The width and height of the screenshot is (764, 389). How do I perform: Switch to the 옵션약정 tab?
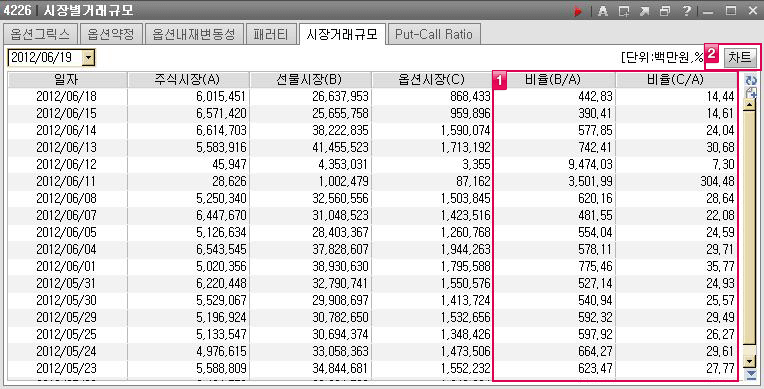coord(111,34)
